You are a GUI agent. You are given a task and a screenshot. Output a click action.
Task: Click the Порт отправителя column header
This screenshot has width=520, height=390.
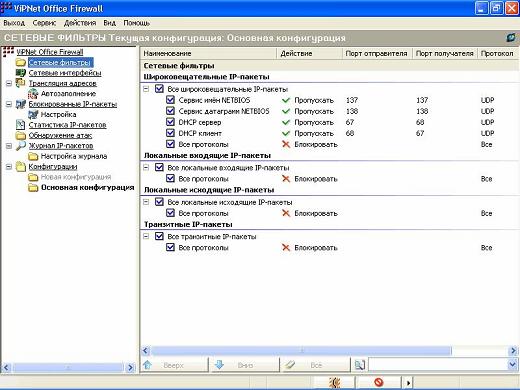click(377, 53)
